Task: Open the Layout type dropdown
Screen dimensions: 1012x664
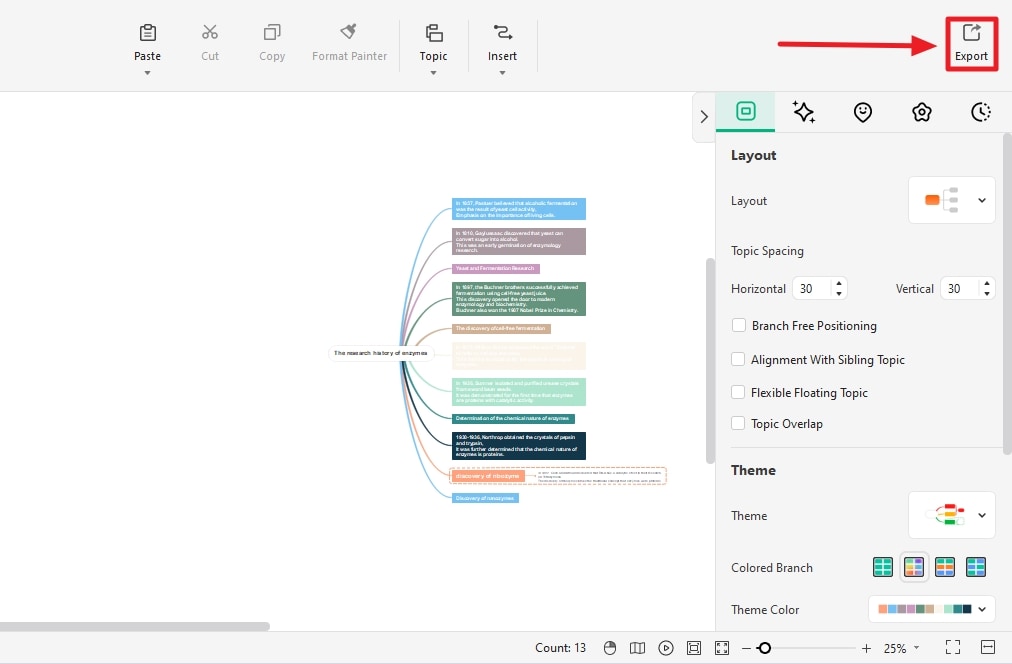Action: [x=951, y=200]
